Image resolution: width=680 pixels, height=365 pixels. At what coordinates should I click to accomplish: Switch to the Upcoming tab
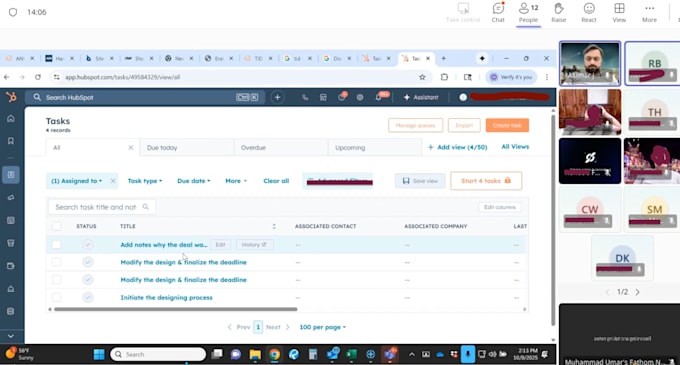pos(375,147)
